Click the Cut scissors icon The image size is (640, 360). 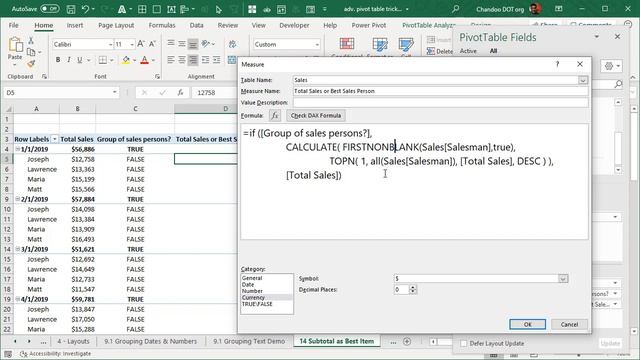click(x=31, y=41)
